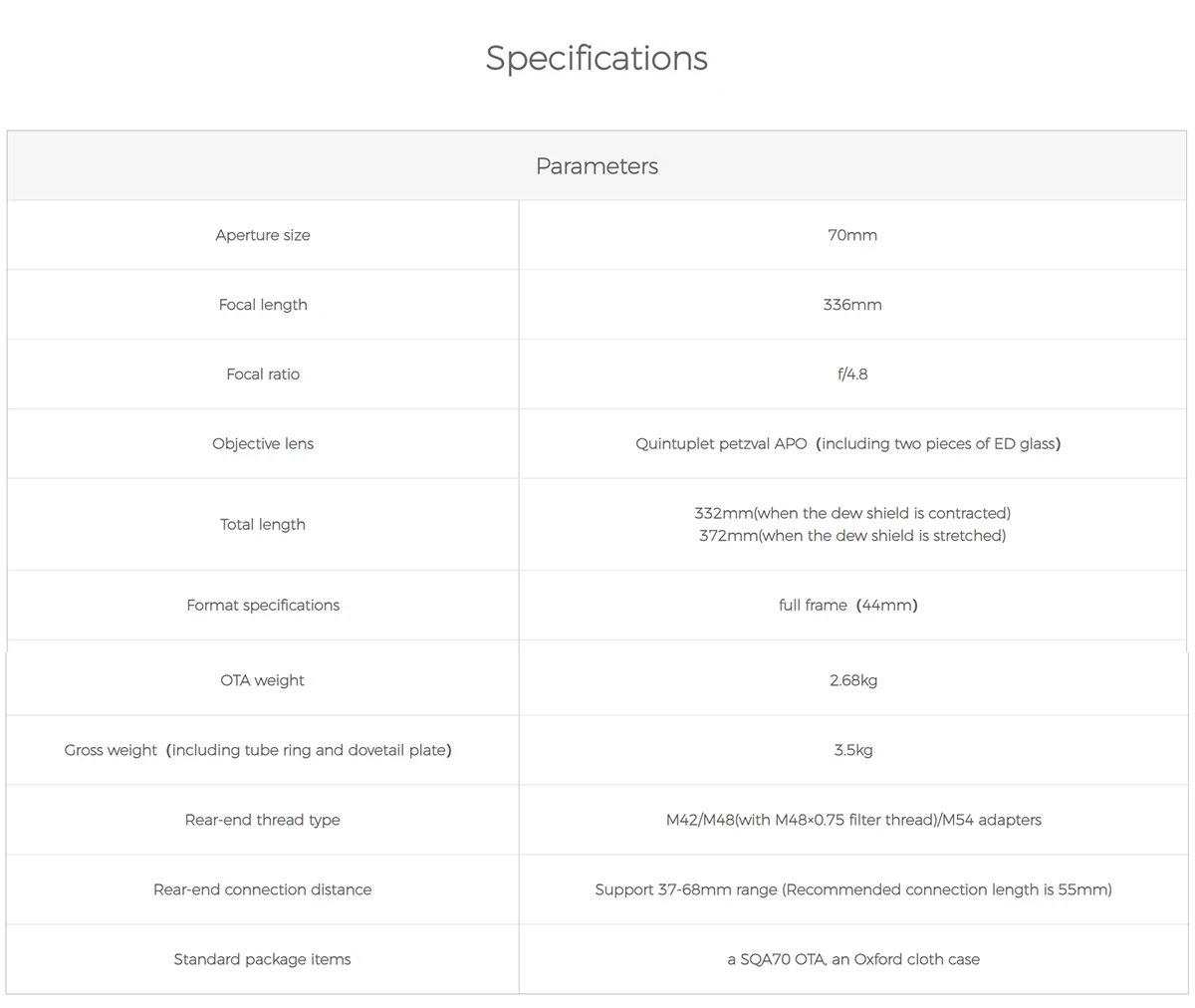1195x1008 pixels.
Task: Click the Format specifications label
Action: tap(263, 606)
